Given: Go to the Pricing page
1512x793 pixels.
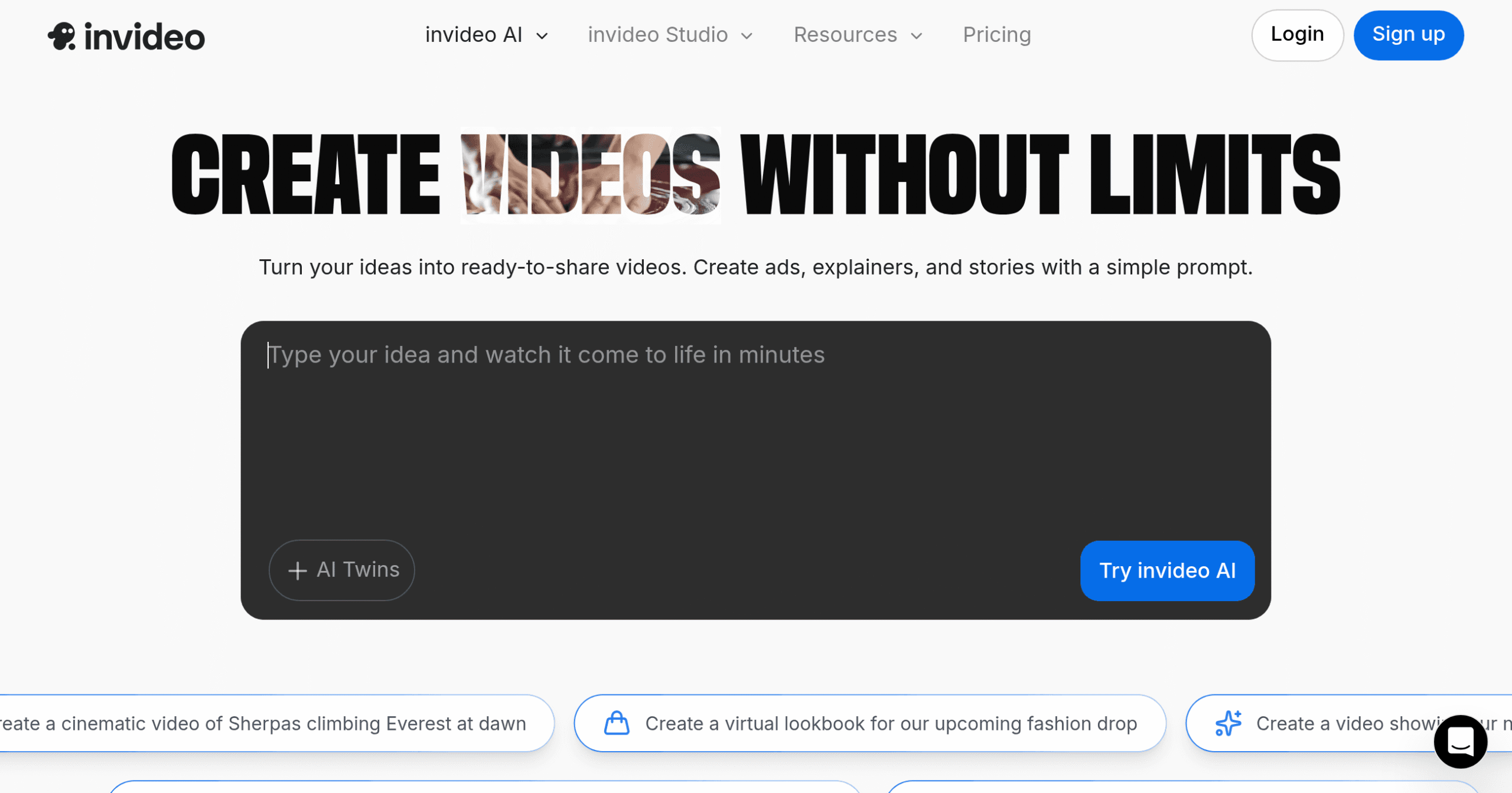Looking at the screenshot, I should tap(997, 35).
